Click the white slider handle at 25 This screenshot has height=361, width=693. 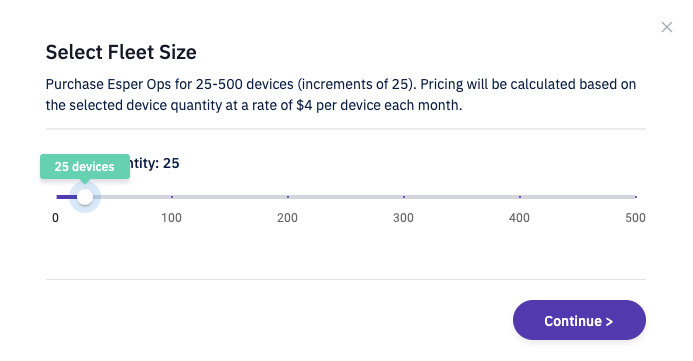(85, 197)
